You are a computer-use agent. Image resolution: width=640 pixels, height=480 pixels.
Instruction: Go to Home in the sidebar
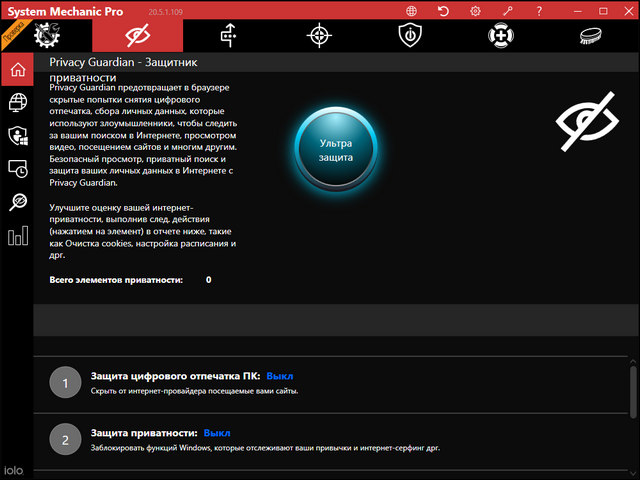pyautogui.click(x=18, y=69)
